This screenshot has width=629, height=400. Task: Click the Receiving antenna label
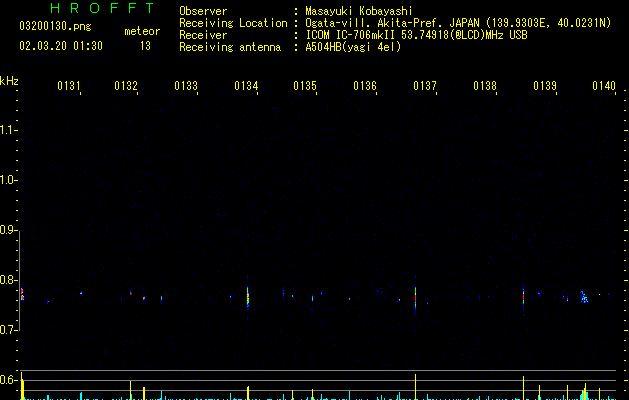point(230,47)
